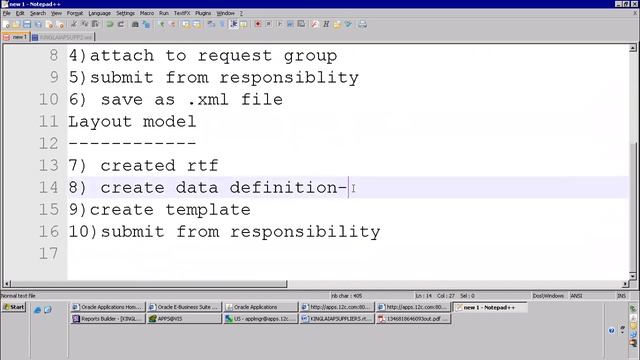Toggle synchronized vertical scrolling icon
Screen dimensions: 640x360
pos(186,24)
